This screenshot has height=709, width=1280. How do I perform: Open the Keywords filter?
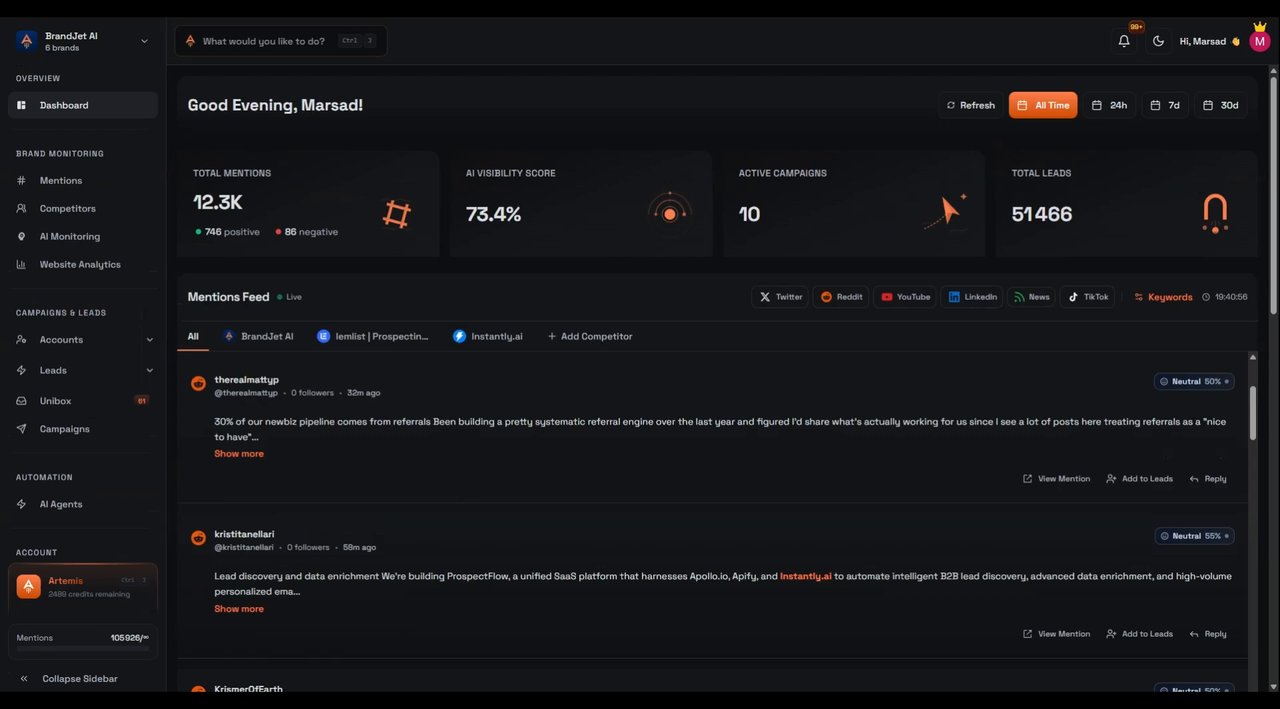pos(1163,297)
